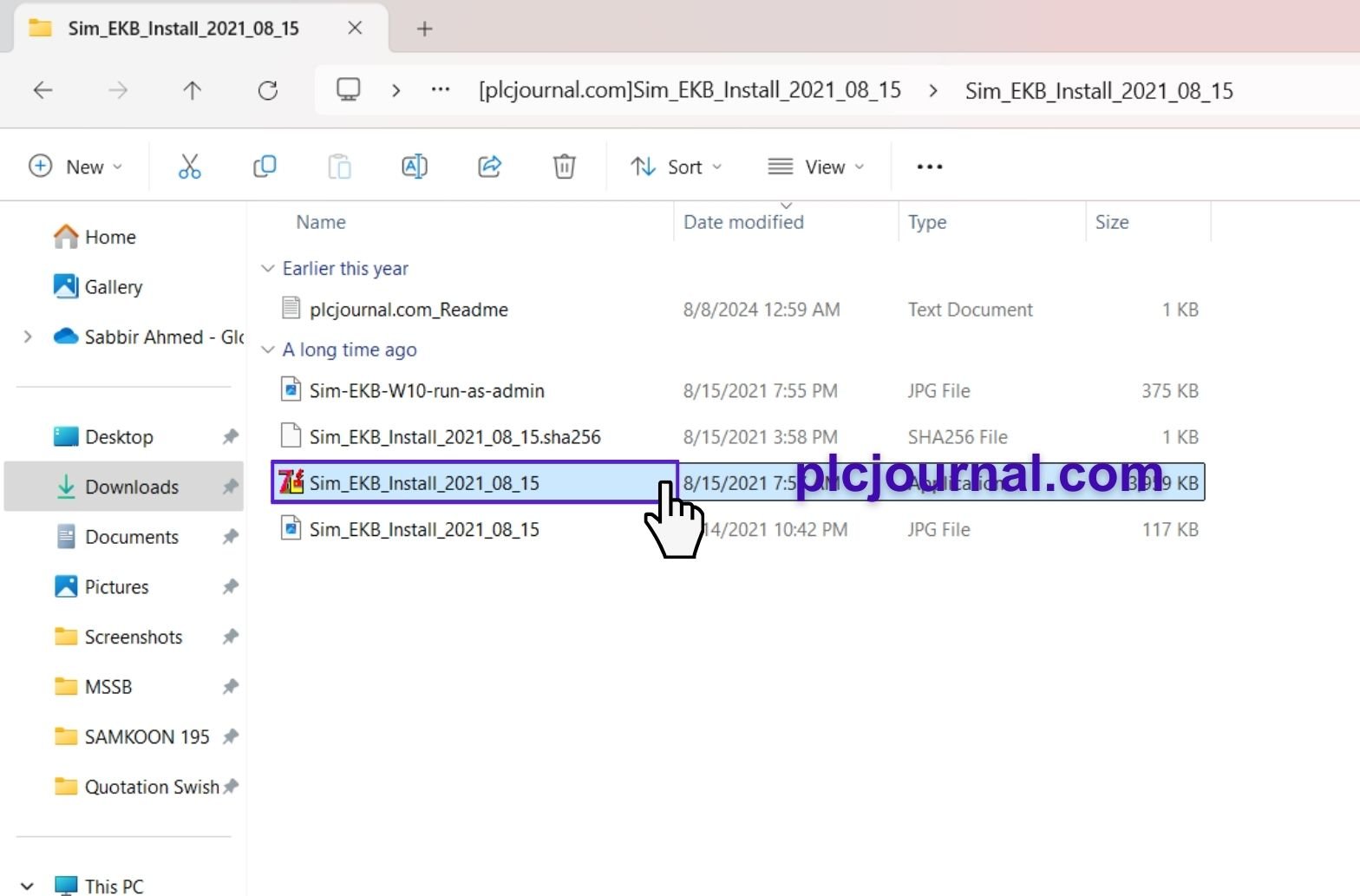This screenshot has width=1360, height=896.
Task: Open [plcjournal.com]Sim_EKB_Install_2021_08_15 breadcrumb
Action: coord(690,90)
